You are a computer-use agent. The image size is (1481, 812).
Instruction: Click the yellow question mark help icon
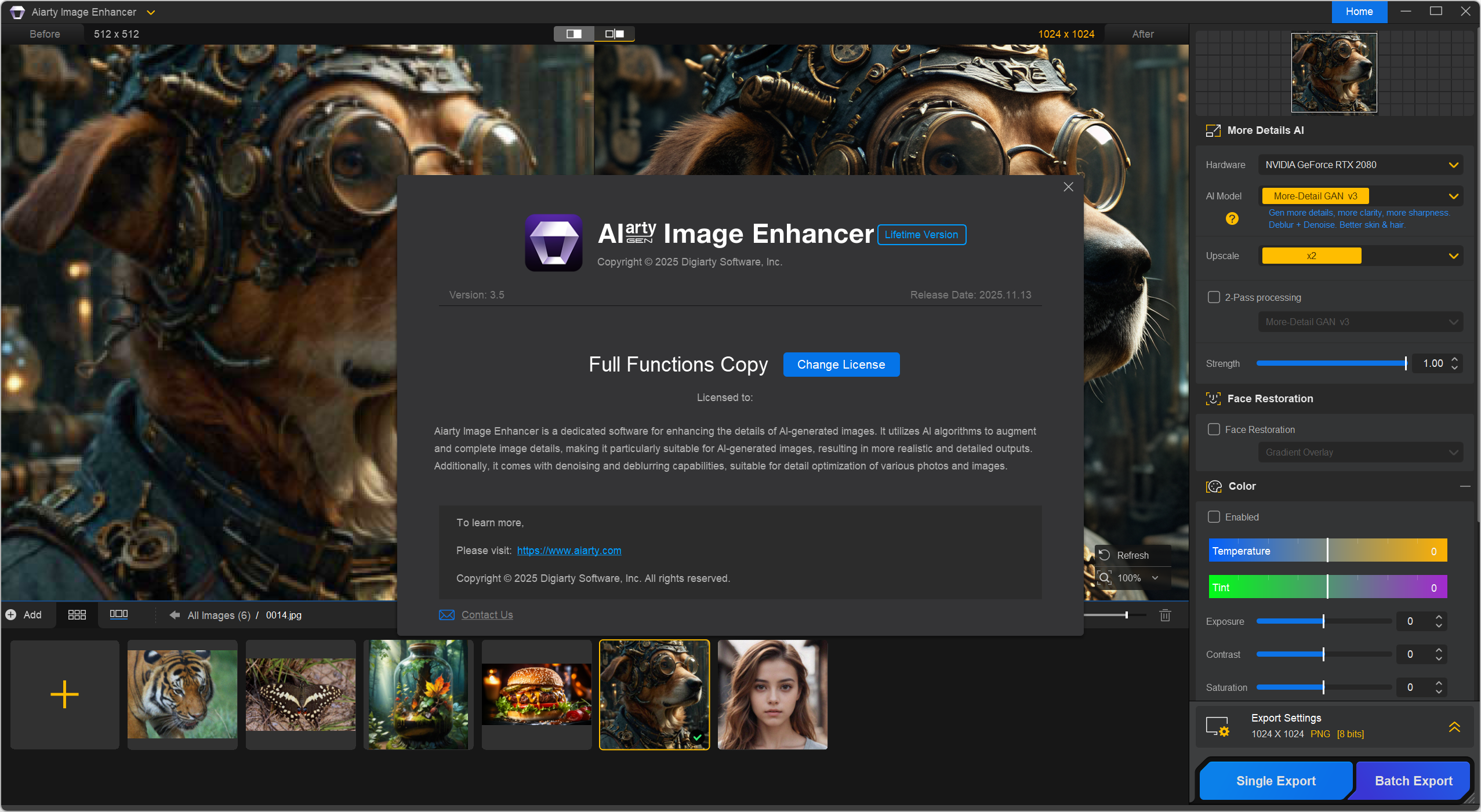(x=1232, y=219)
